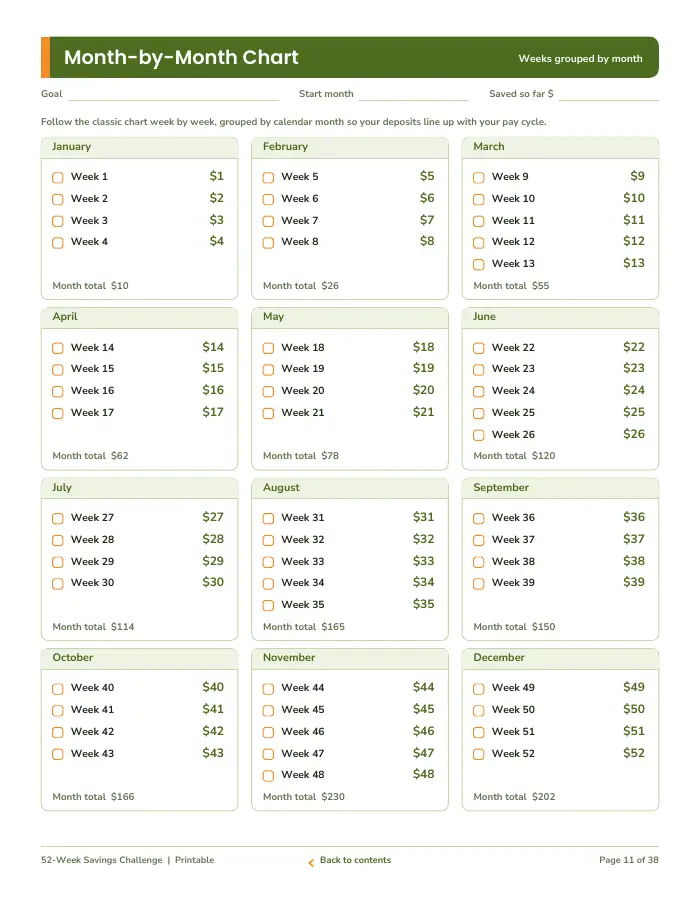700x906 pixels.
Task: Click December's Month total $202
Action: pyautogui.click(x=514, y=796)
